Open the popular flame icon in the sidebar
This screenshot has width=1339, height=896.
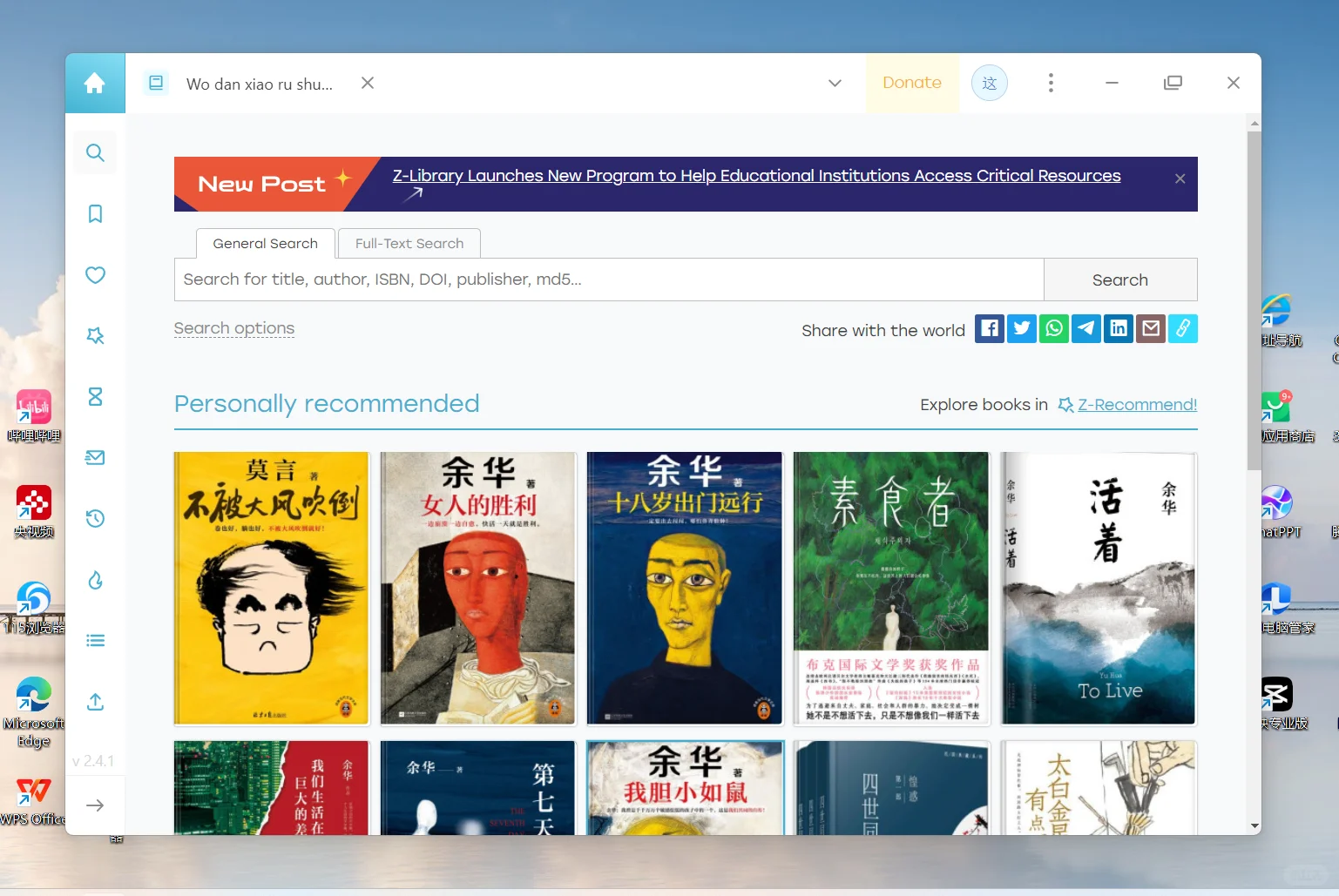click(x=96, y=580)
